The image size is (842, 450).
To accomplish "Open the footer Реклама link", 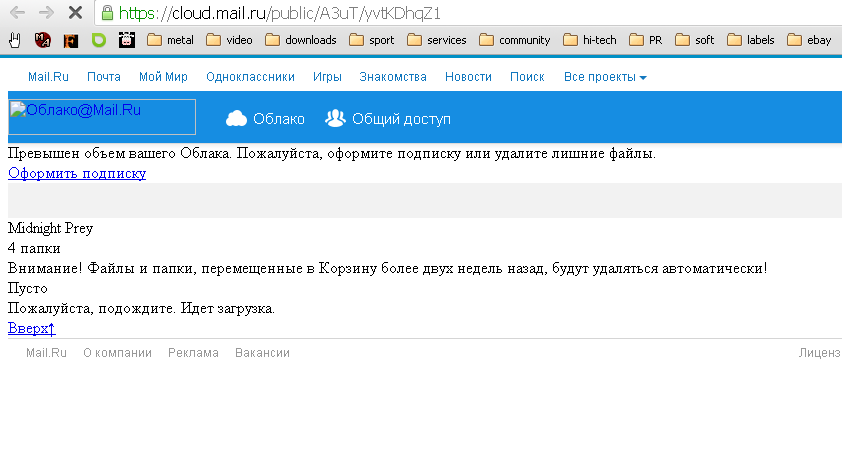I will pyautogui.click(x=193, y=353).
